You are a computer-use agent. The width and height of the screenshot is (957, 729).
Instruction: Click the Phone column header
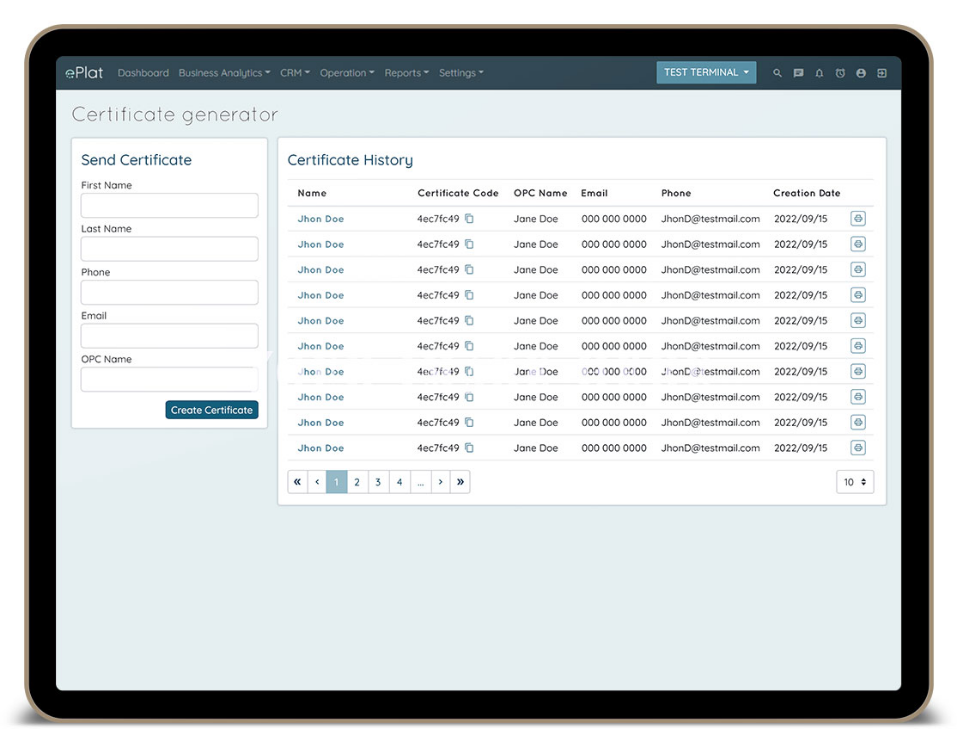676,193
